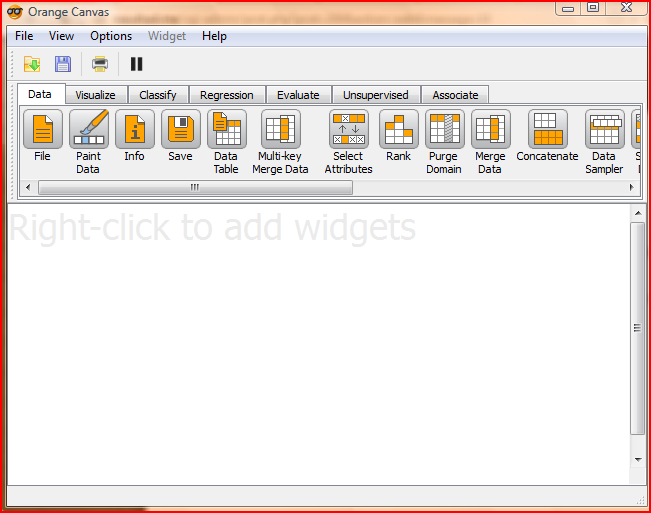Close the Orange Canvas window

[x=626, y=7]
